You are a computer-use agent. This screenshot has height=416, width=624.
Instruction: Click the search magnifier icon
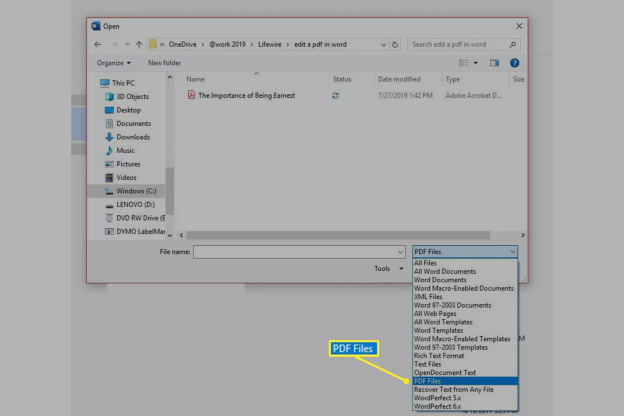pos(513,45)
